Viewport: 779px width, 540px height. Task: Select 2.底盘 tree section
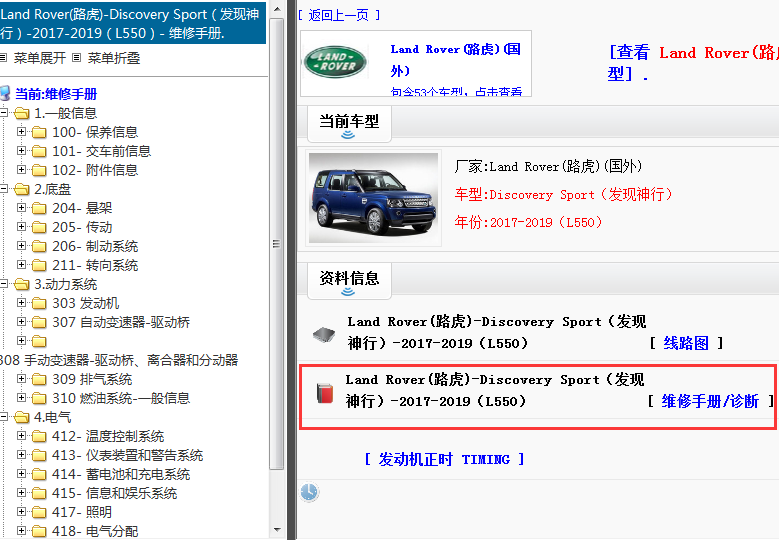tap(52, 189)
